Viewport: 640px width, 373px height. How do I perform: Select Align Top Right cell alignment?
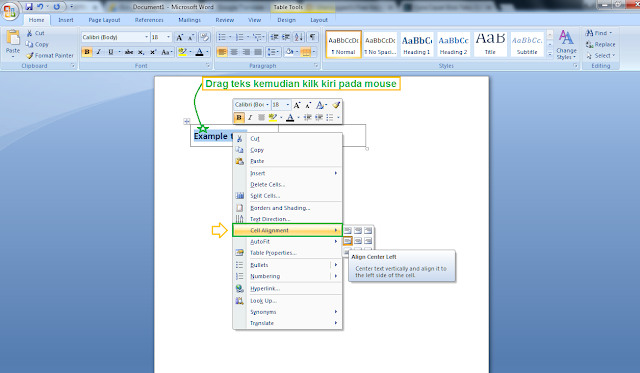(368, 231)
